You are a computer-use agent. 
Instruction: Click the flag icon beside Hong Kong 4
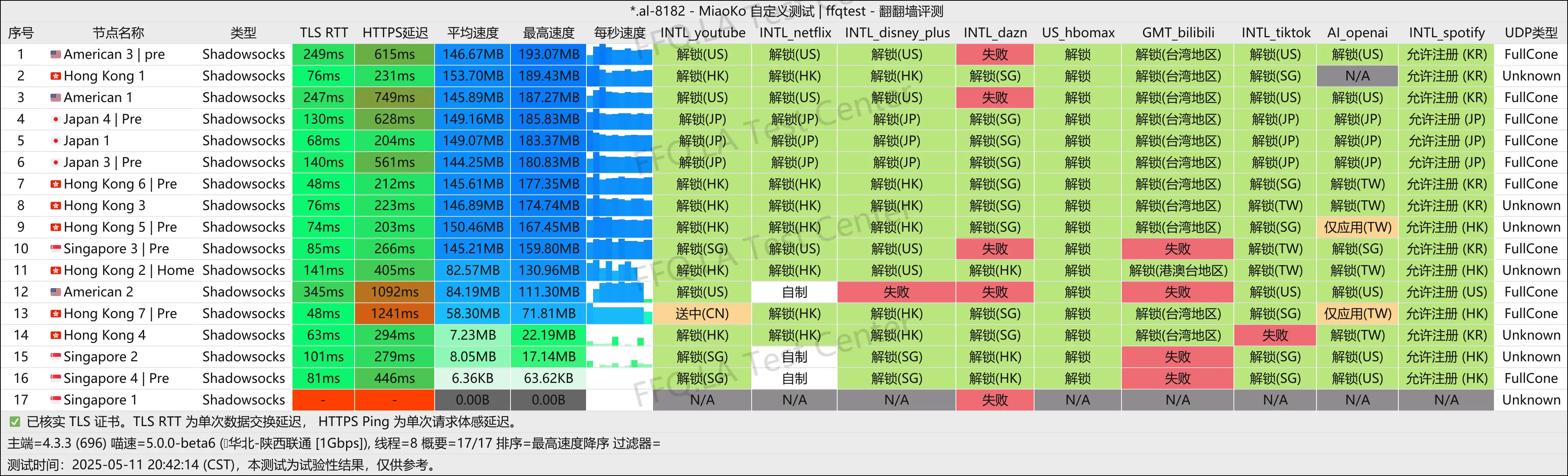tap(55, 335)
